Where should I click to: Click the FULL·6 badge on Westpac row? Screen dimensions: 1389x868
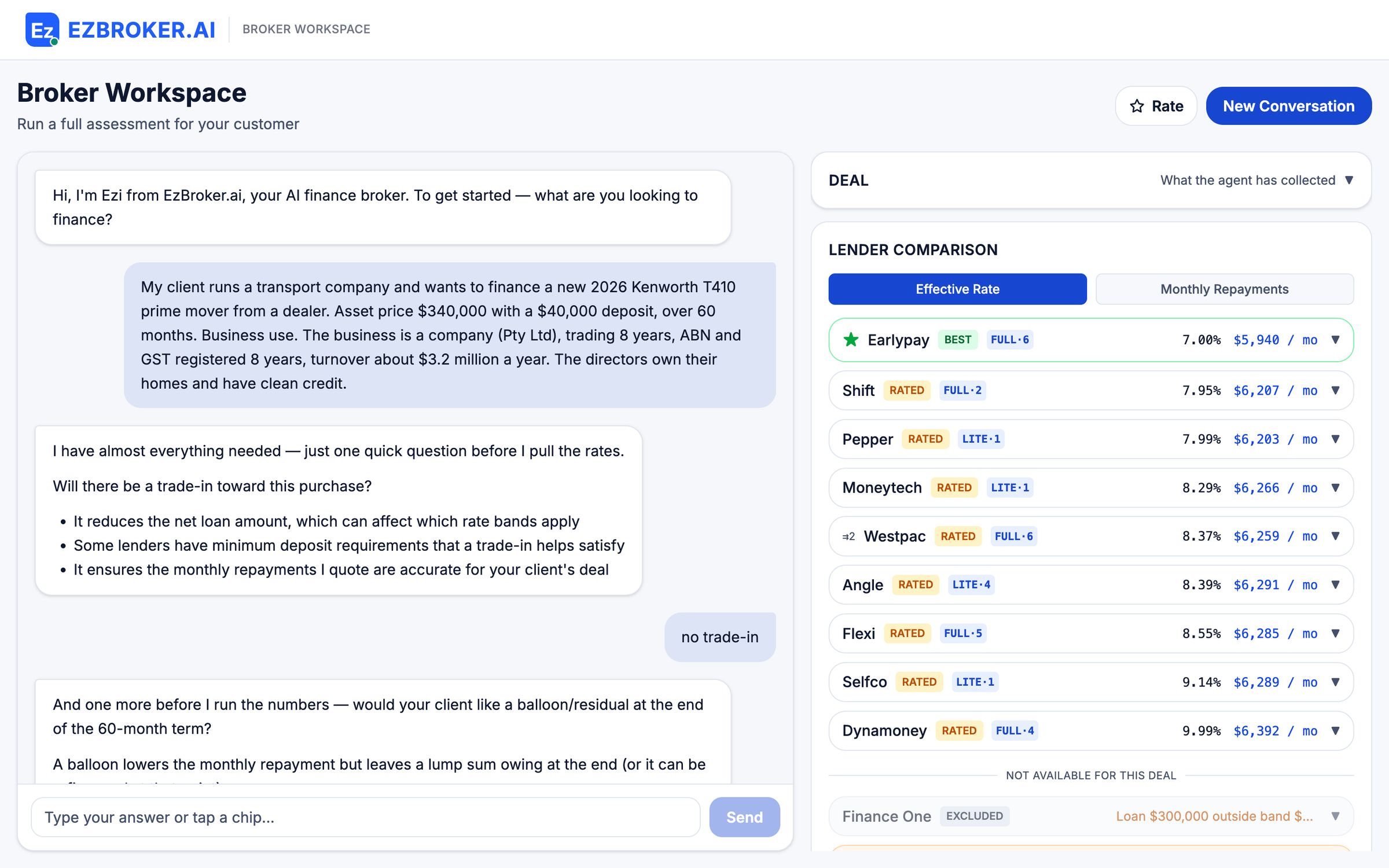point(1013,536)
